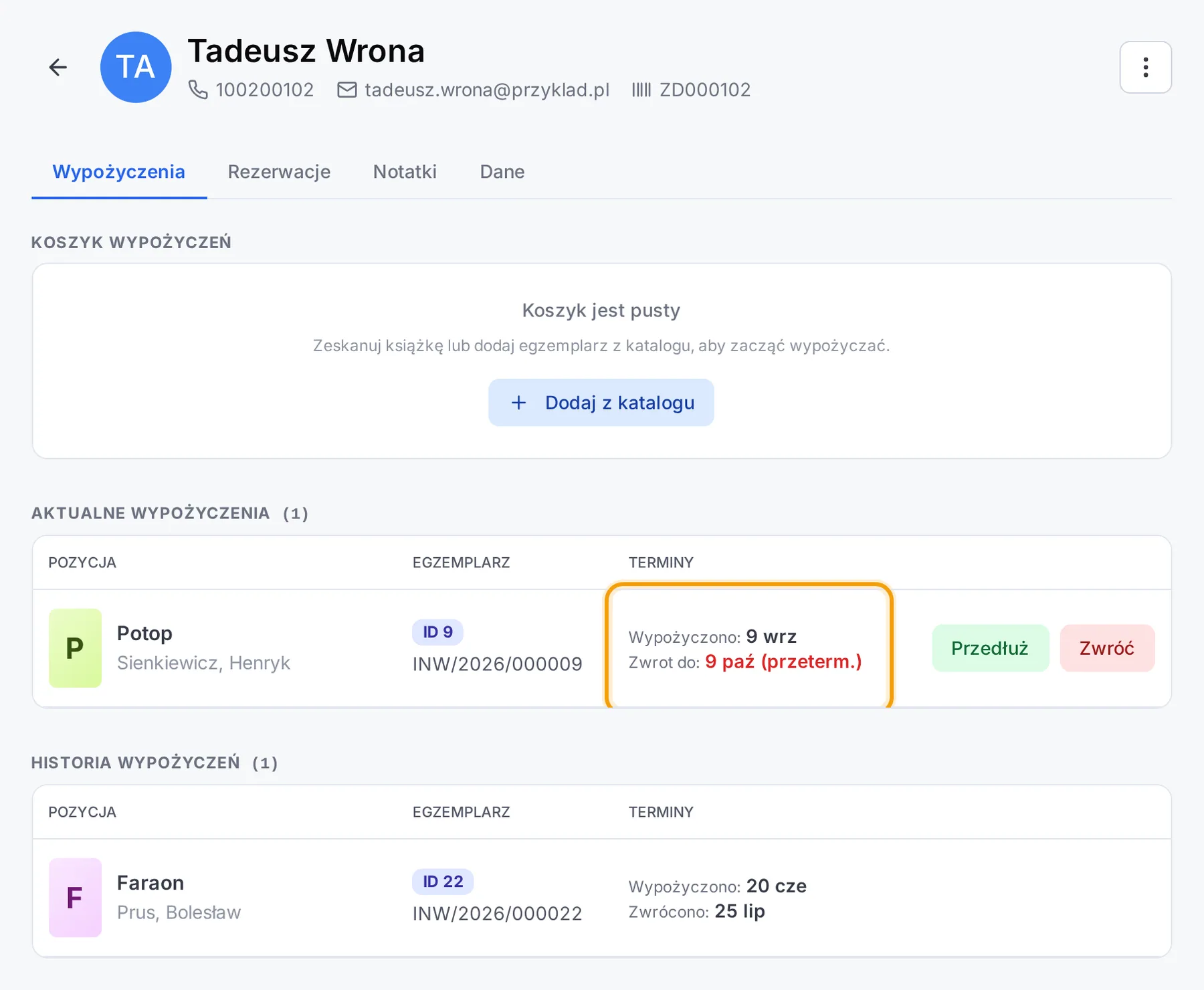
Task: Click the envelope email icon
Action: click(346, 90)
